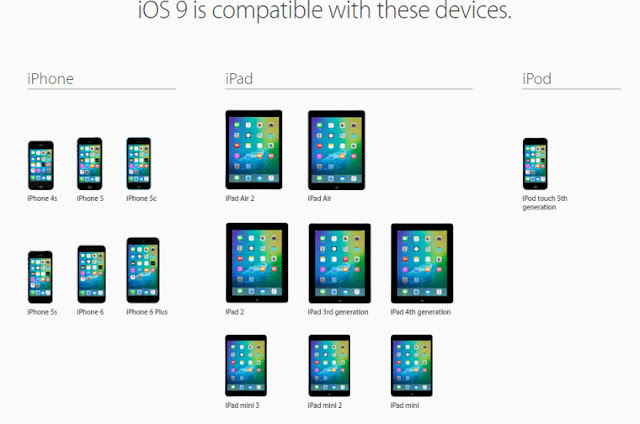Click the iPod section heading

pyautogui.click(x=537, y=78)
